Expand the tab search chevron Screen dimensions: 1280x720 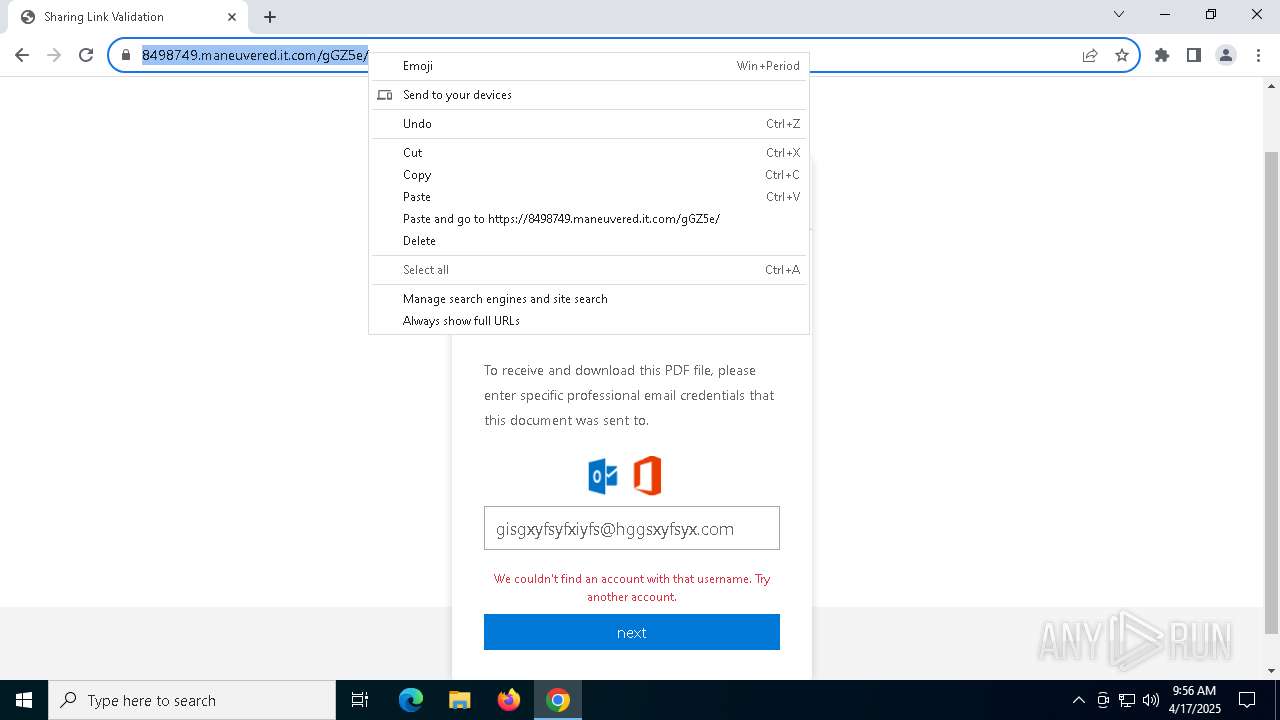(x=1119, y=15)
